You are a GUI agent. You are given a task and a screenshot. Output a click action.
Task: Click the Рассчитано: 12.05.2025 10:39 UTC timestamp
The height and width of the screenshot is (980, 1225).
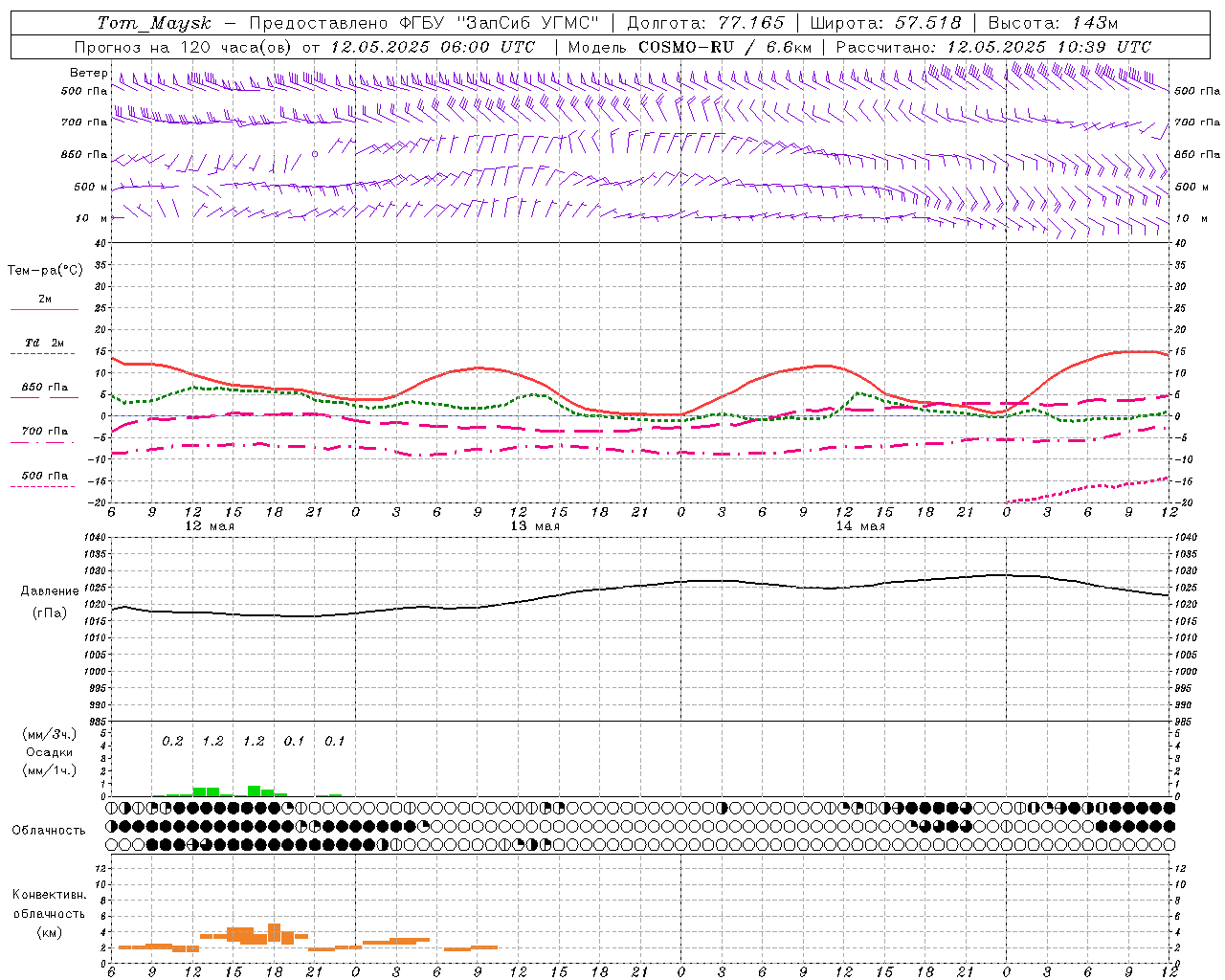point(993,47)
